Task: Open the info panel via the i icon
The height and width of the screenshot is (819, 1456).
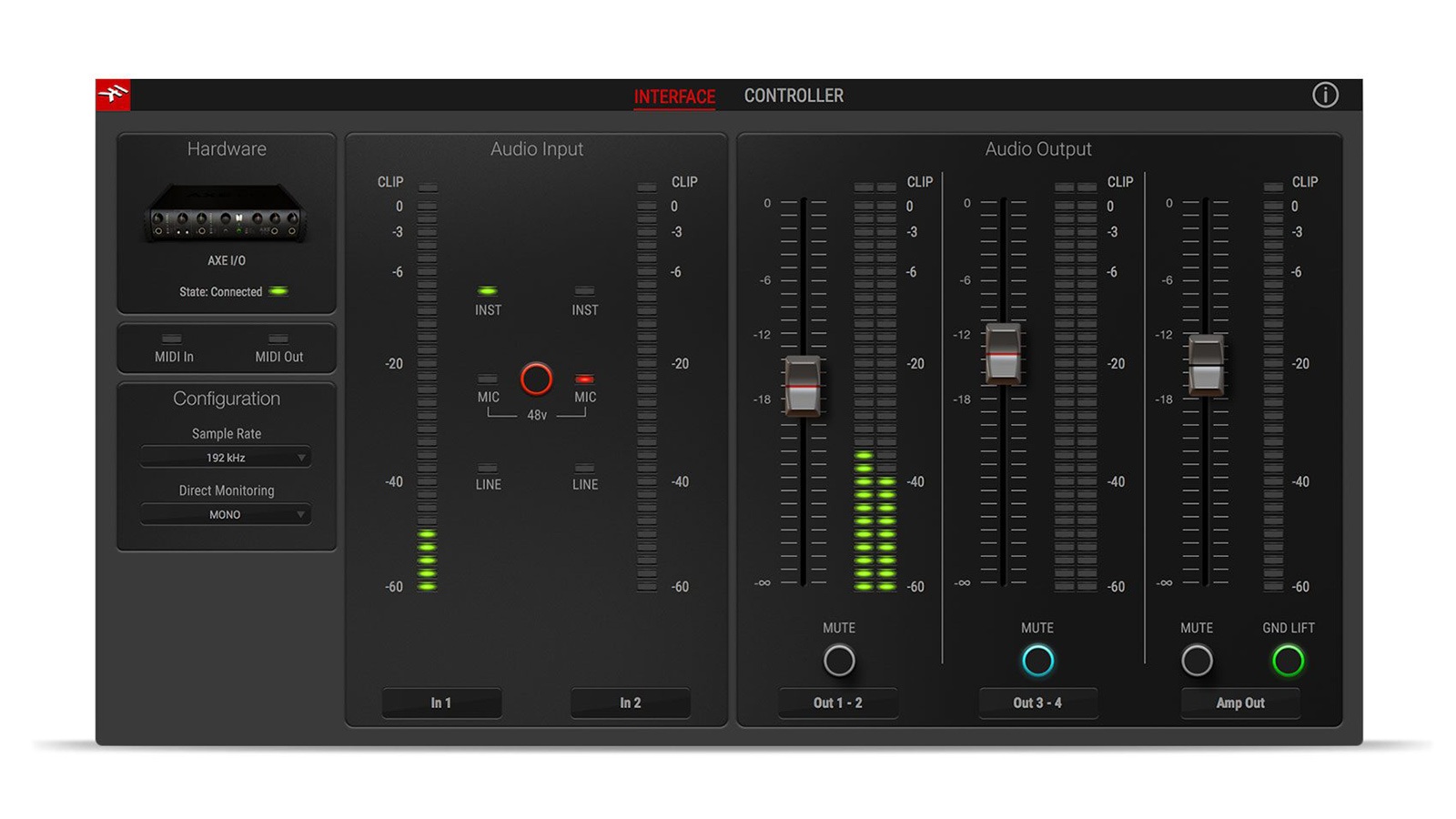Action: 1326,95
